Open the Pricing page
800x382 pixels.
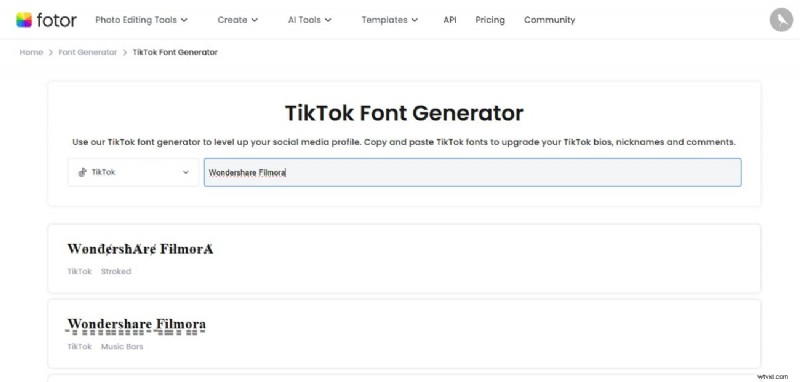tap(490, 20)
